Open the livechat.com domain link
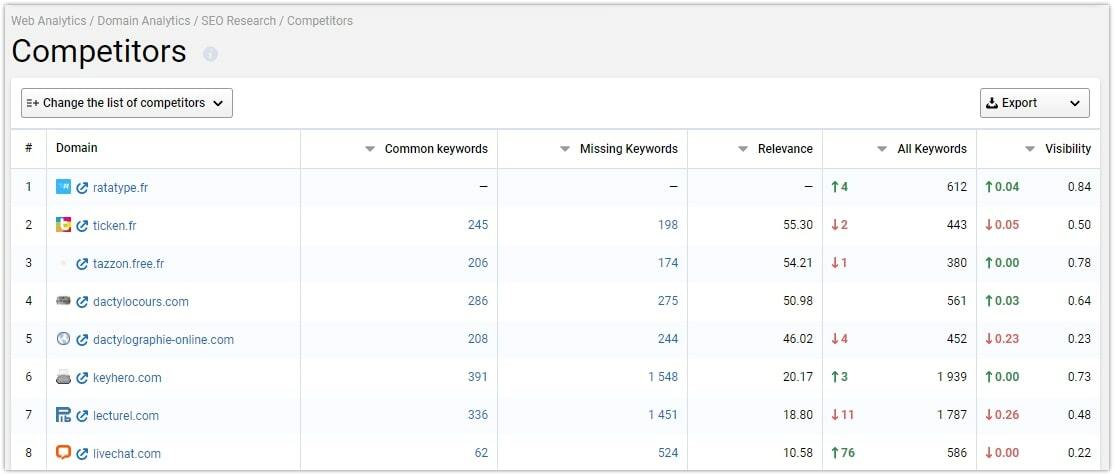 127,454
